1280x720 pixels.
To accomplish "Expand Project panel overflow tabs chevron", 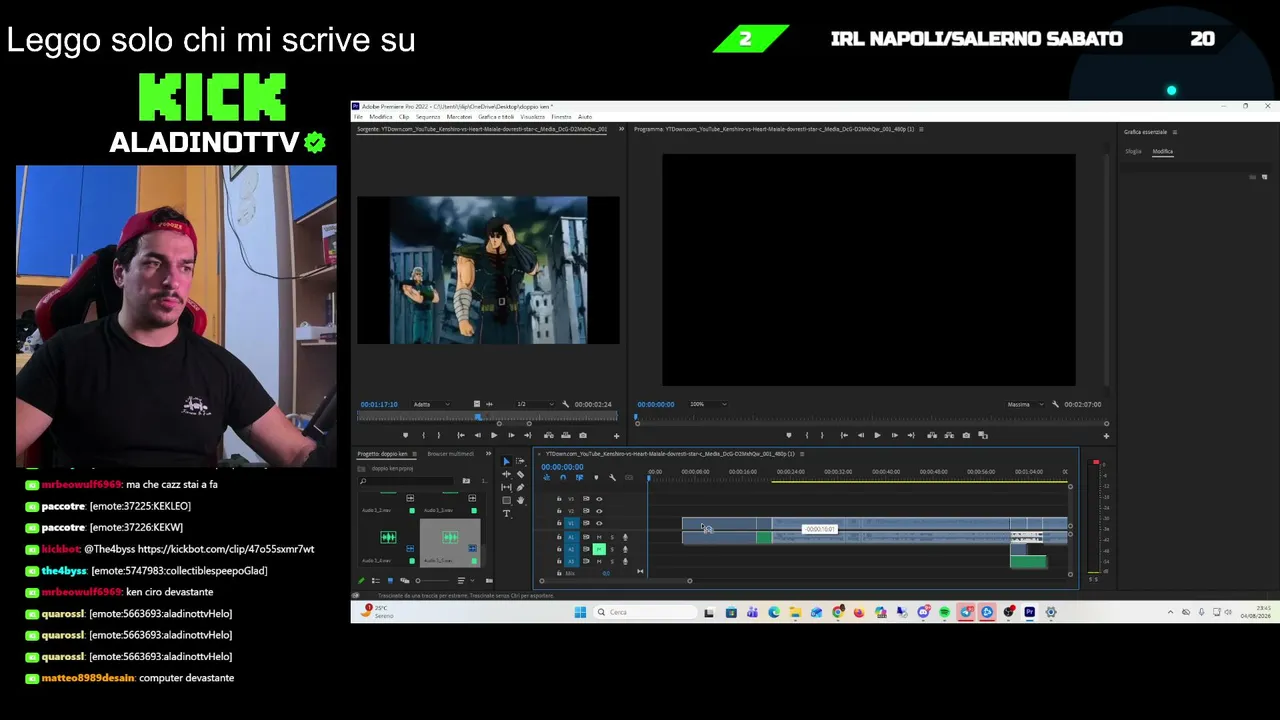I will click(x=488, y=454).
